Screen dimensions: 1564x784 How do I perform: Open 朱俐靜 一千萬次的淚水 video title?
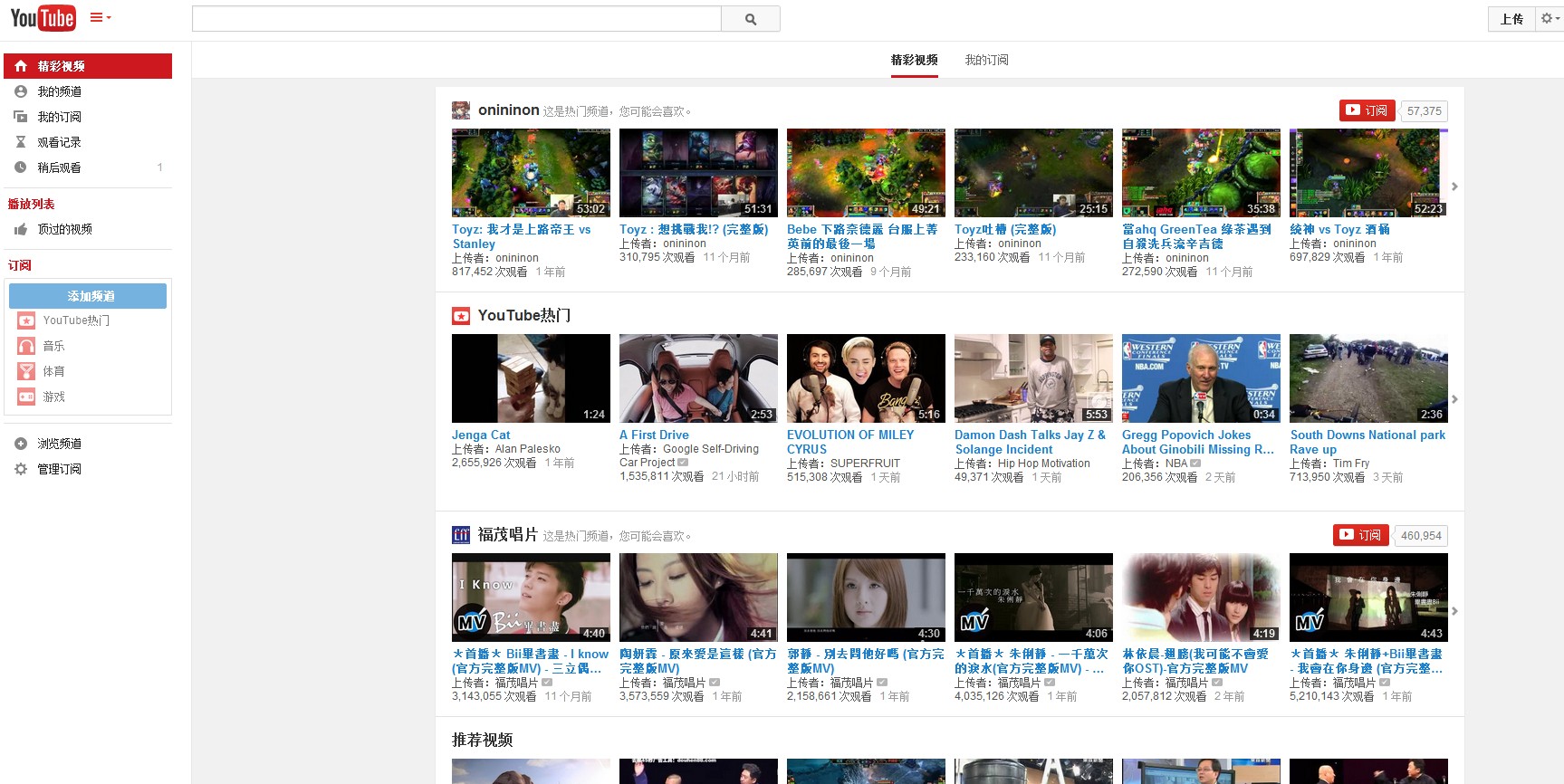1031,661
